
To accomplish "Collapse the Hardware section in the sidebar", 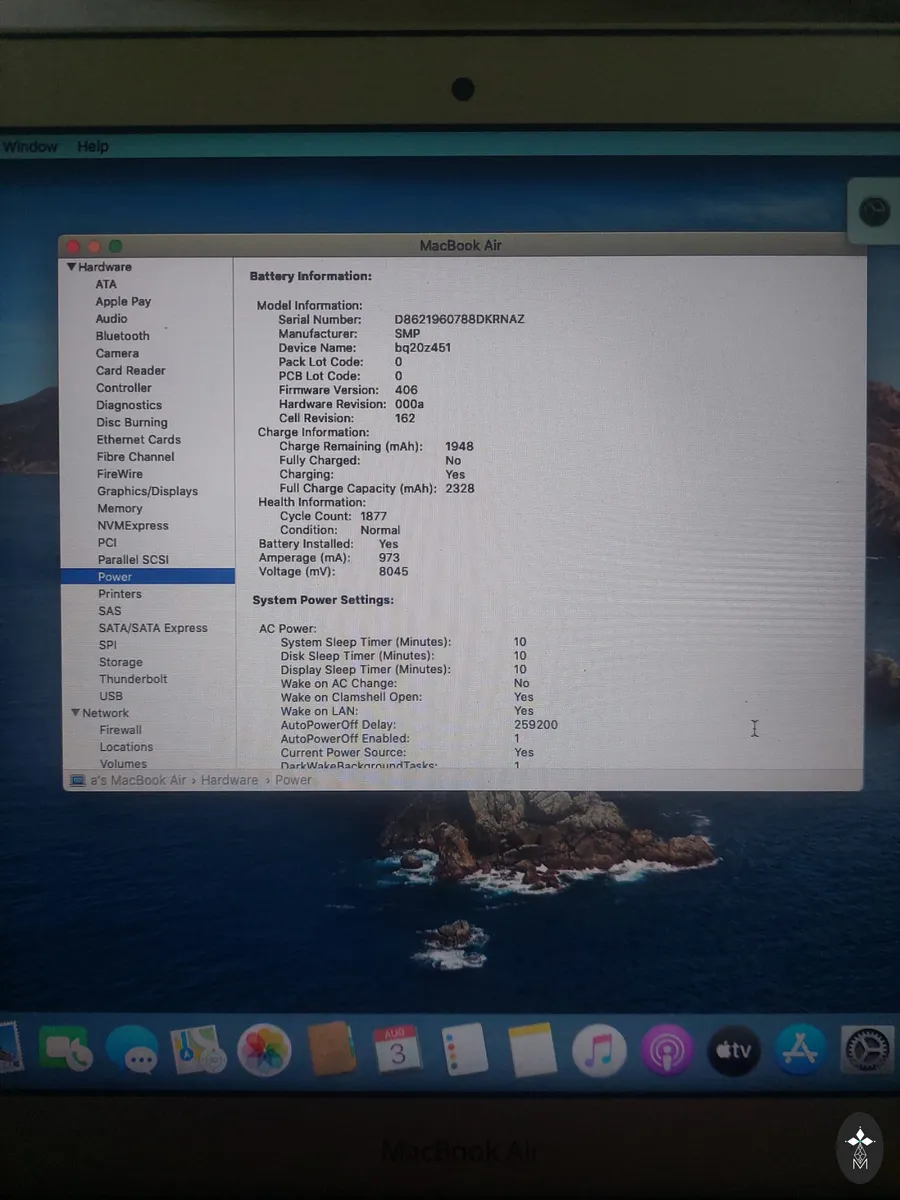I will click(72, 267).
